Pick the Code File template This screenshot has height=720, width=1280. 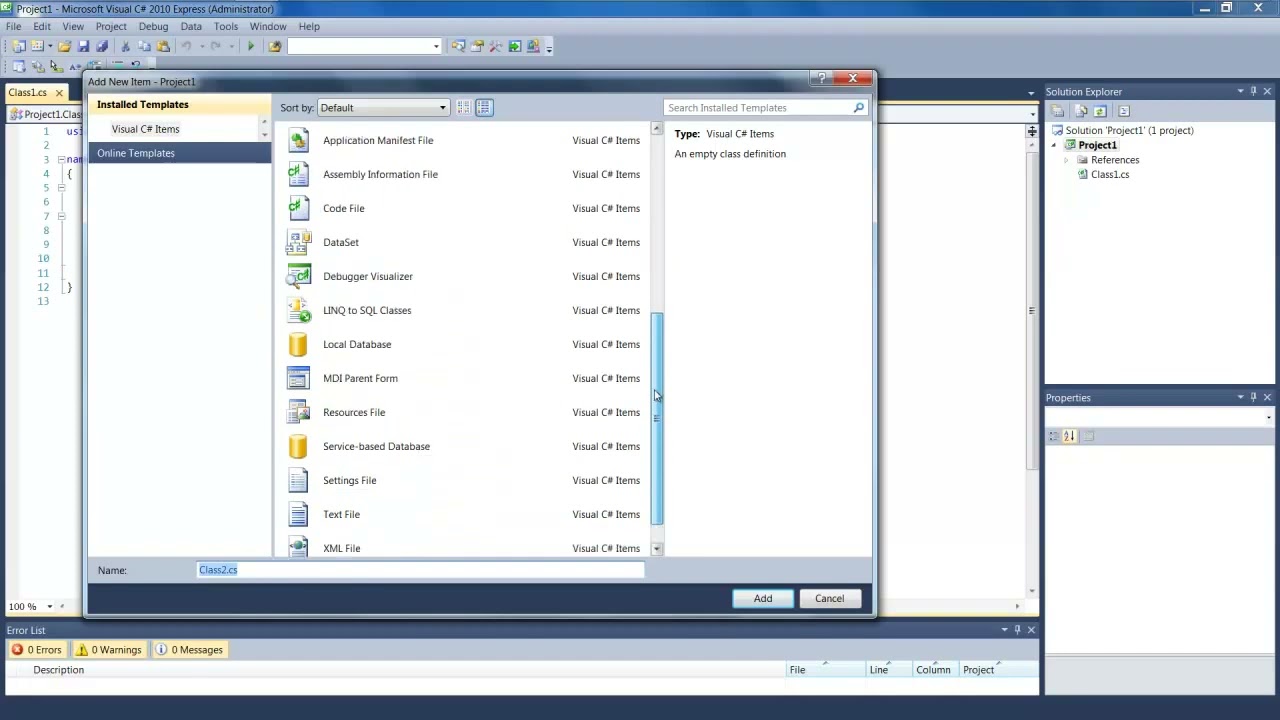coord(463,208)
